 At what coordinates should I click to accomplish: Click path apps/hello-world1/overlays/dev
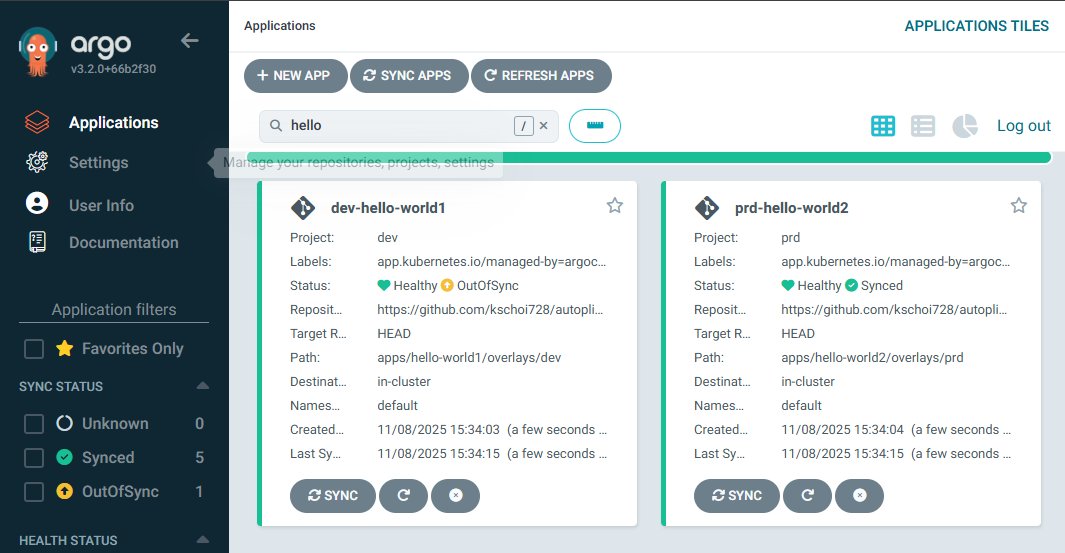point(469,357)
